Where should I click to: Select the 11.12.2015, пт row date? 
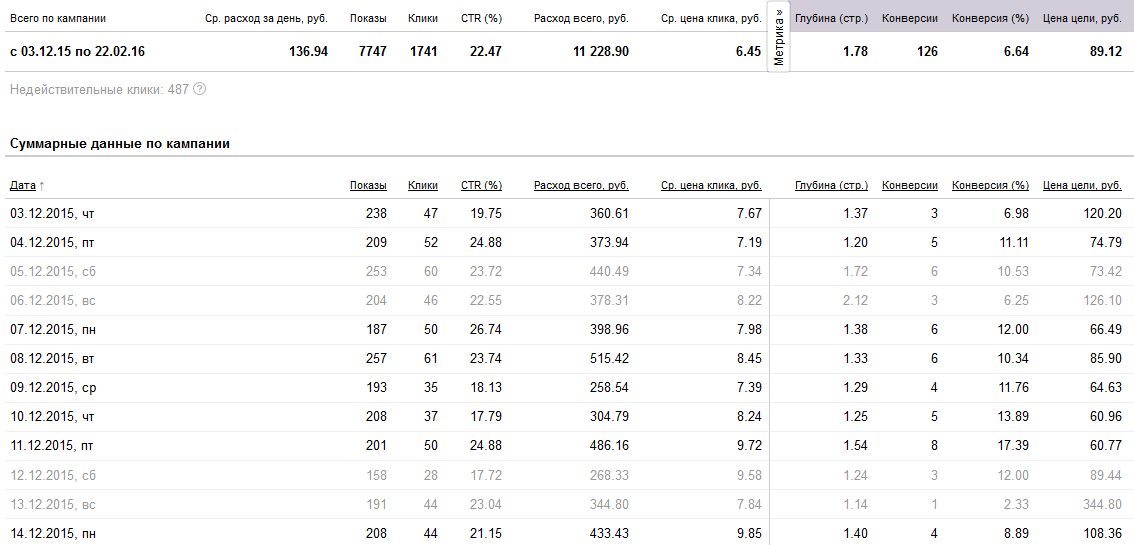tap(52, 446)
